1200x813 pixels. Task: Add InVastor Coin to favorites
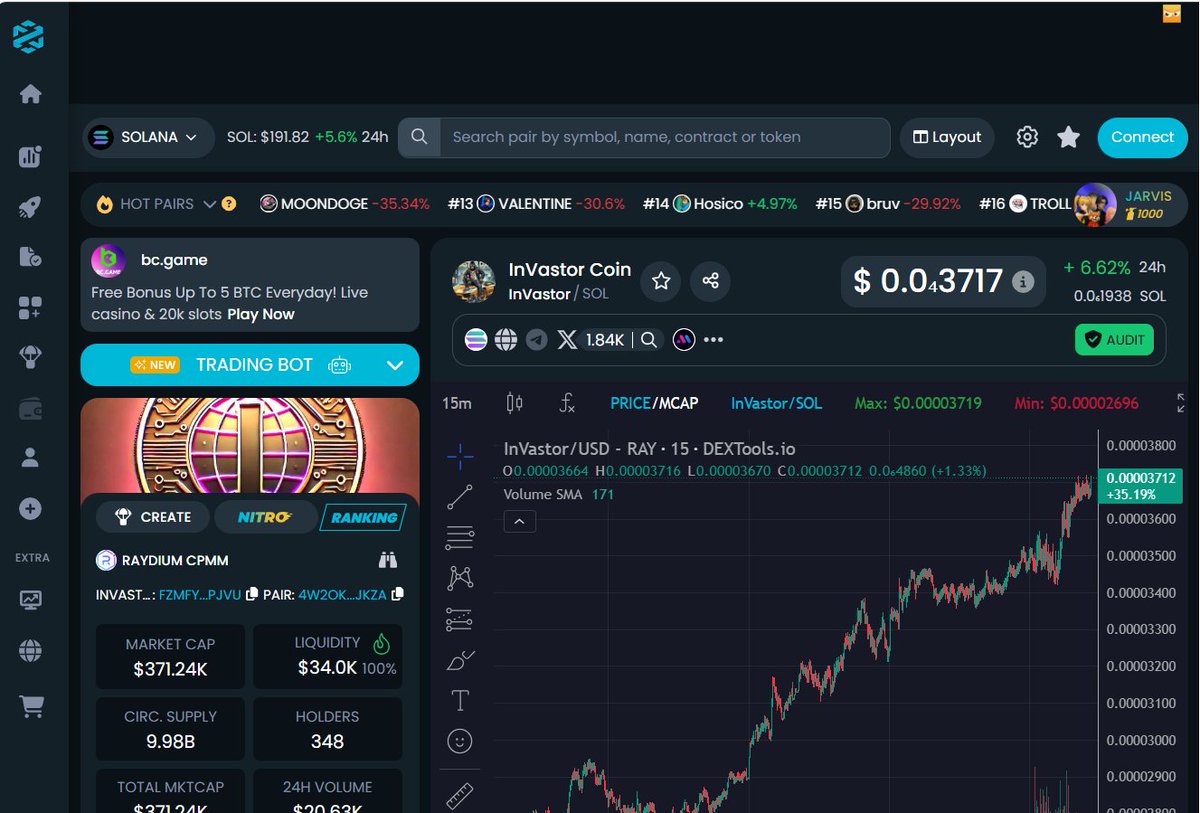click(661, 281)
